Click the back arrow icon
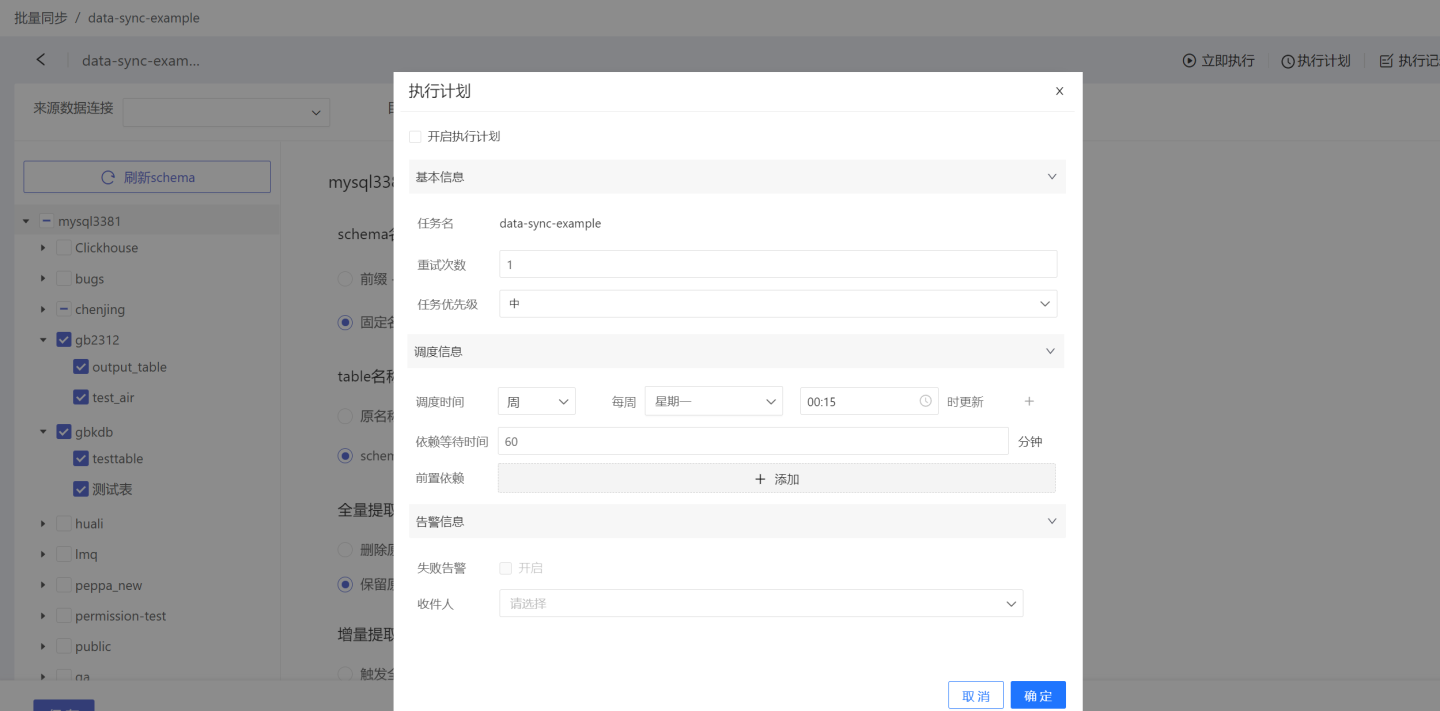The image size is (1440, 711). click(x=41, y=60)
